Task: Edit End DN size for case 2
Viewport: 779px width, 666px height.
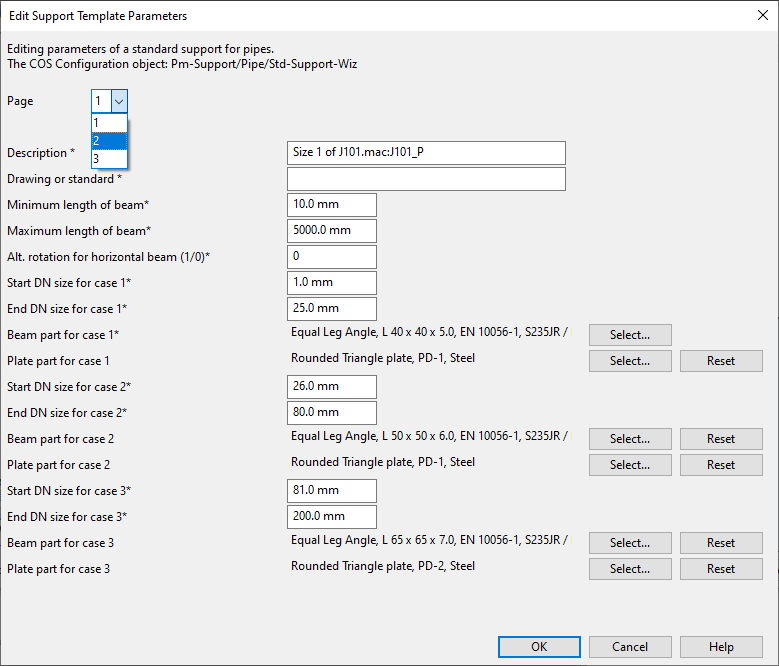Action: [331, 413]
